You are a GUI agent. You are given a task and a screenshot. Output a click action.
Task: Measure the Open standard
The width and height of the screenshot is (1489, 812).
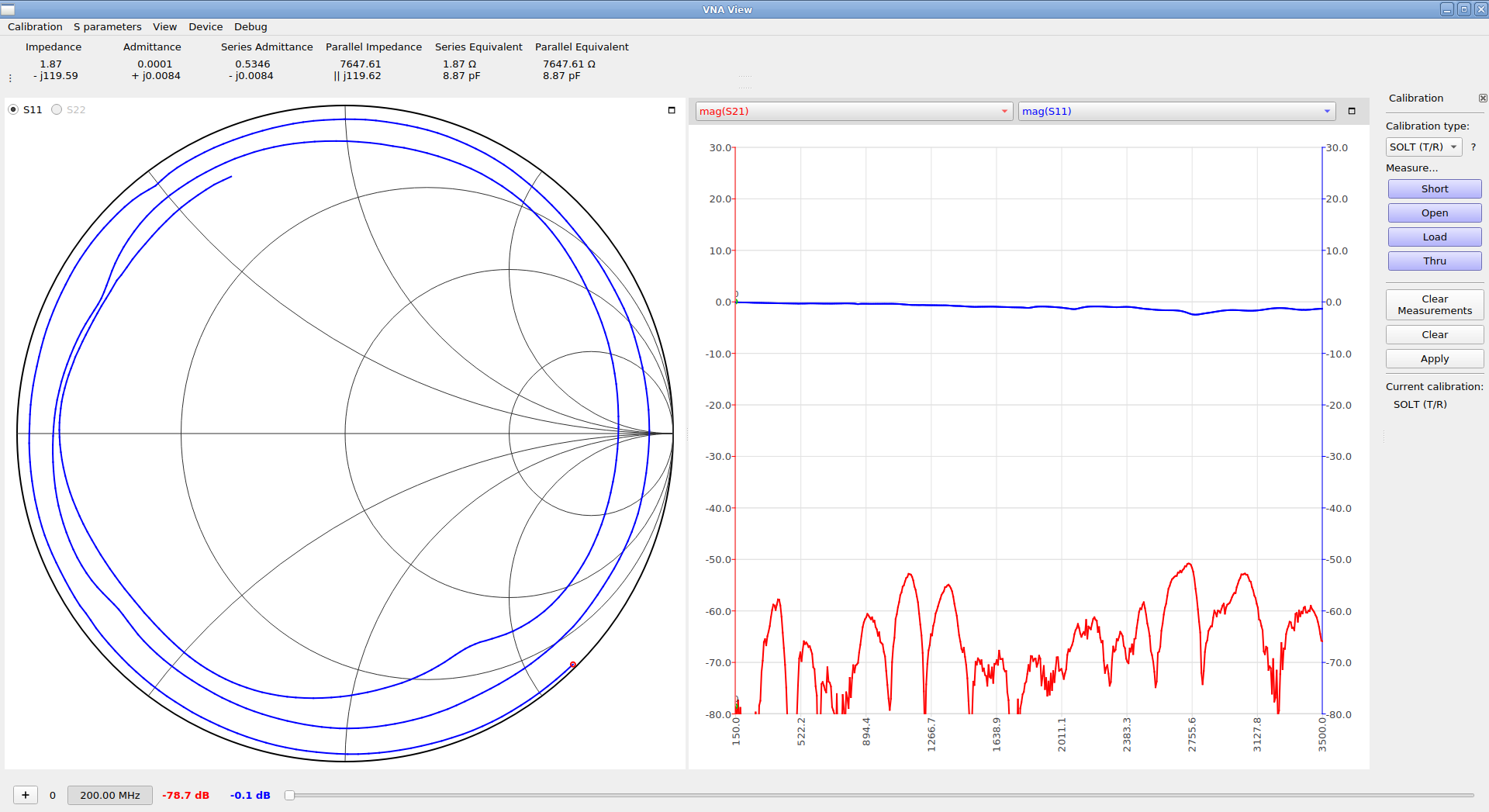pos(1434,213)
